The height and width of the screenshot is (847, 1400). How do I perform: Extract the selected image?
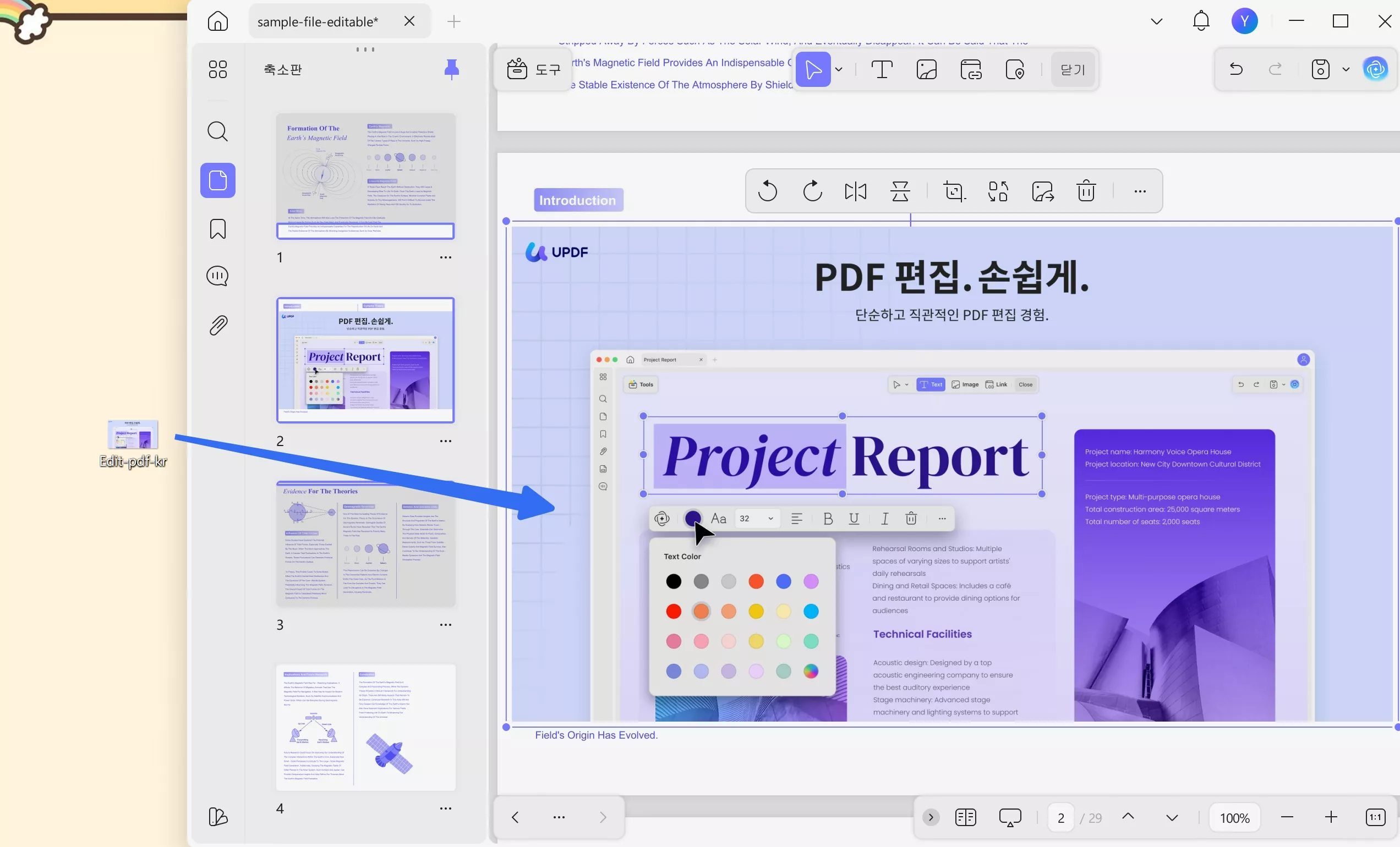coord(1043,191)
